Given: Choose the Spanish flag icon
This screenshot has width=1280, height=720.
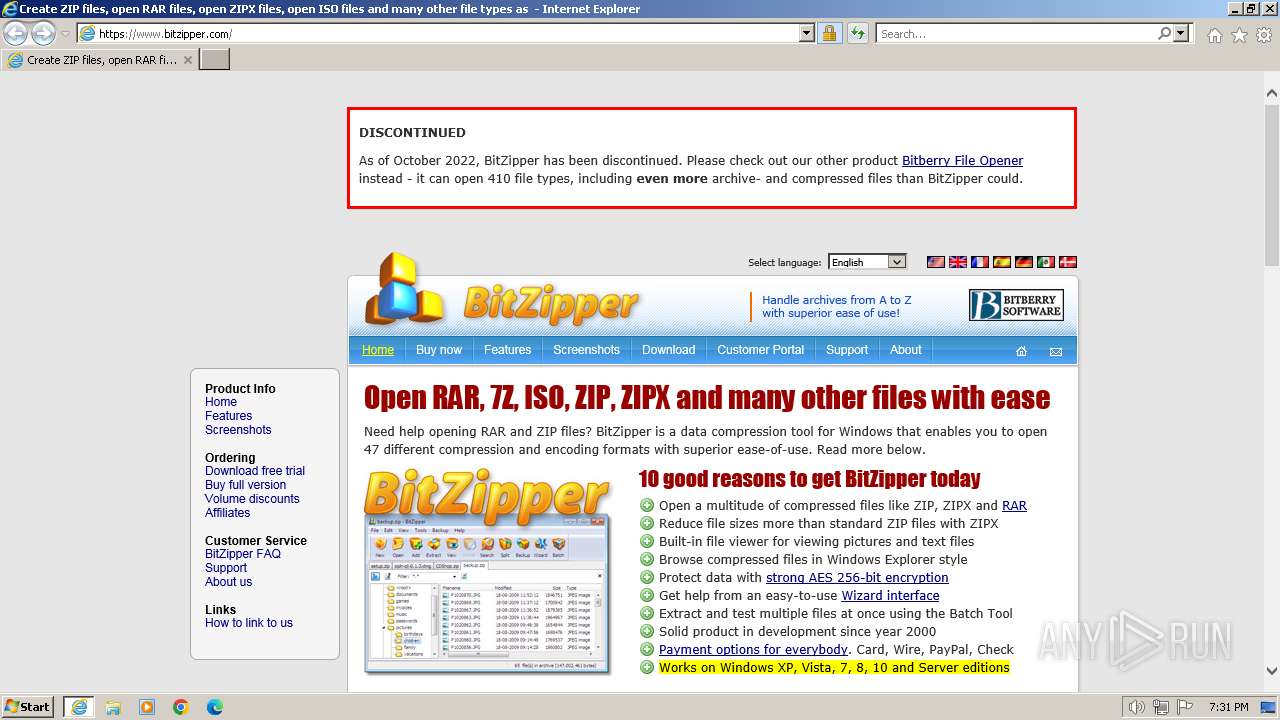Looking at the screenshot, I should point(1001,262).
